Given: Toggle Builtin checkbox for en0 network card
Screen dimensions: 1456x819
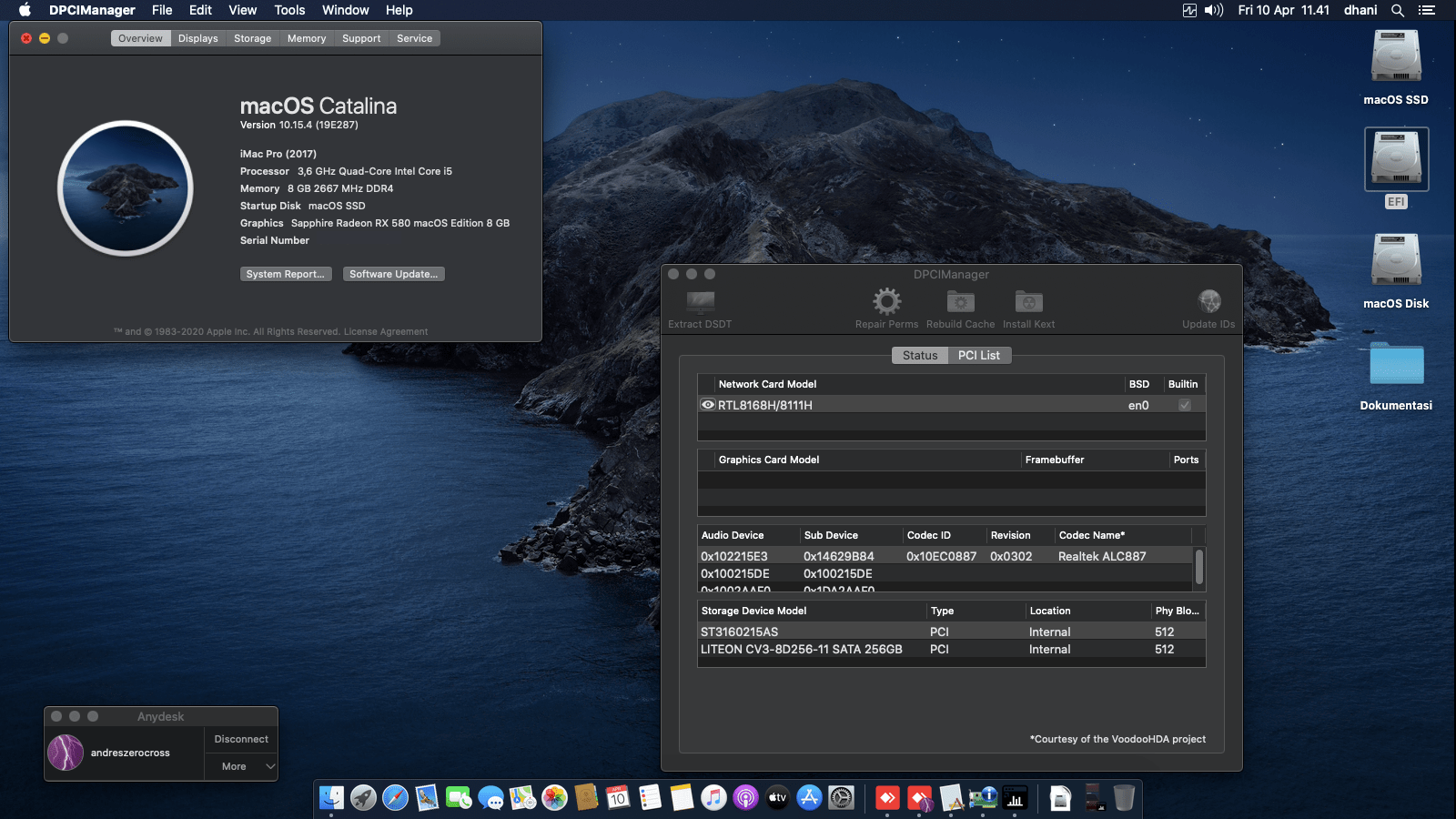Looking at the screenshot, I should (x=1184, y=405).
